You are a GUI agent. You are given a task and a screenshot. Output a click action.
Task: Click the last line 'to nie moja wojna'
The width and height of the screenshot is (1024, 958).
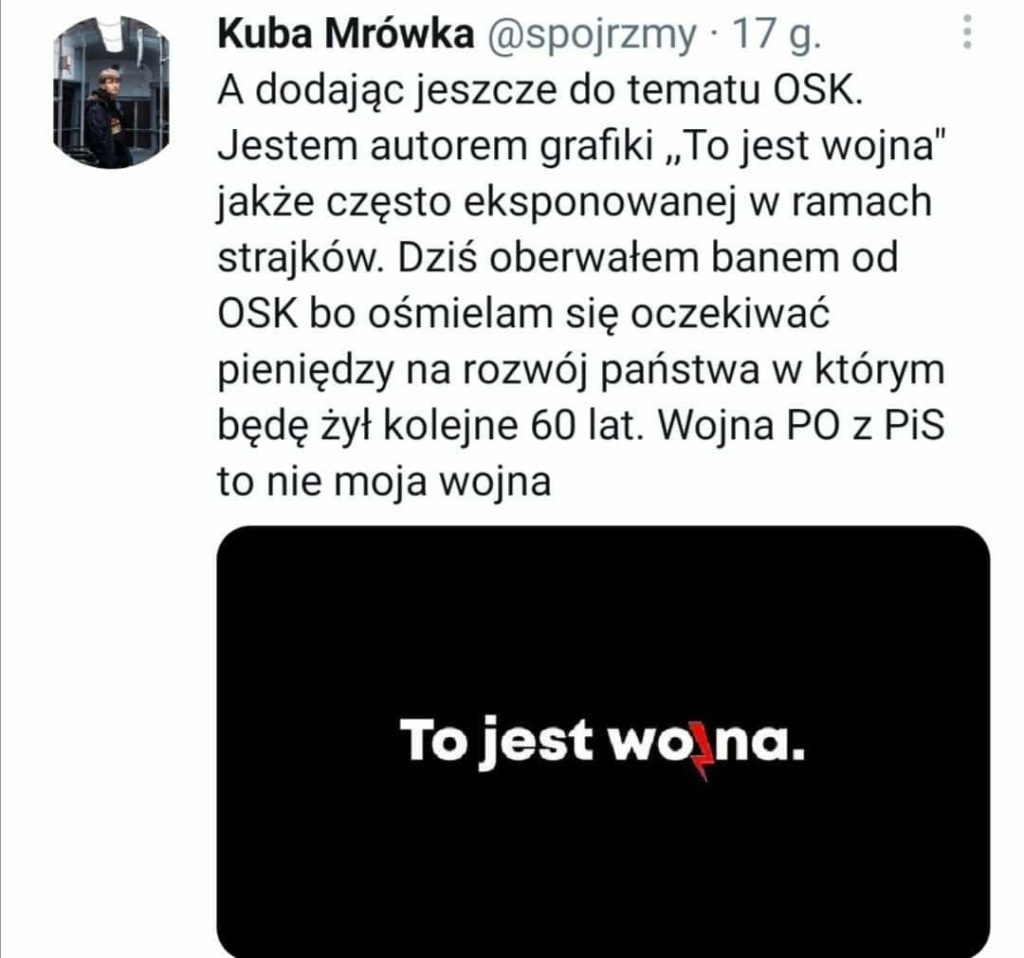coord(385,482)
